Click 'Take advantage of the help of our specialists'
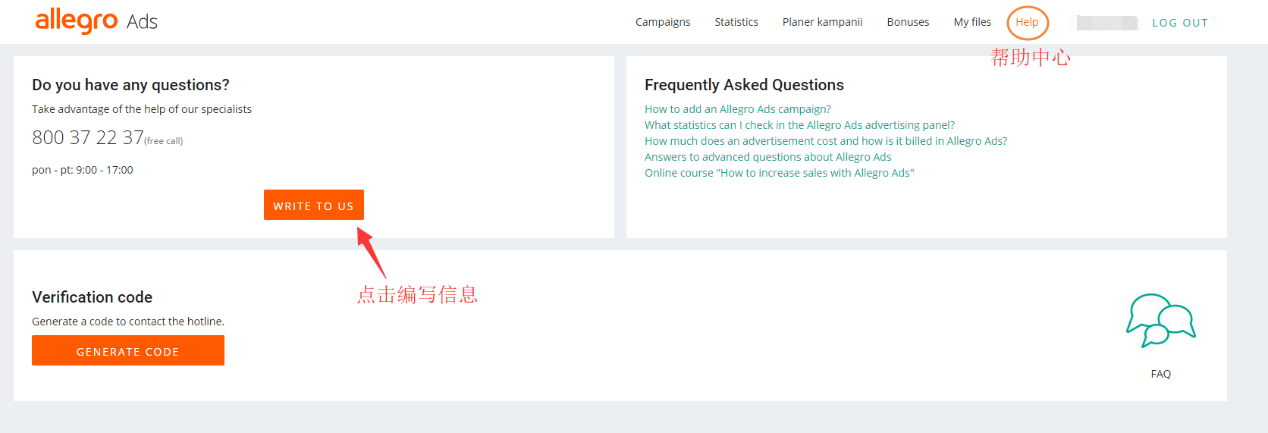 point(142,109)
